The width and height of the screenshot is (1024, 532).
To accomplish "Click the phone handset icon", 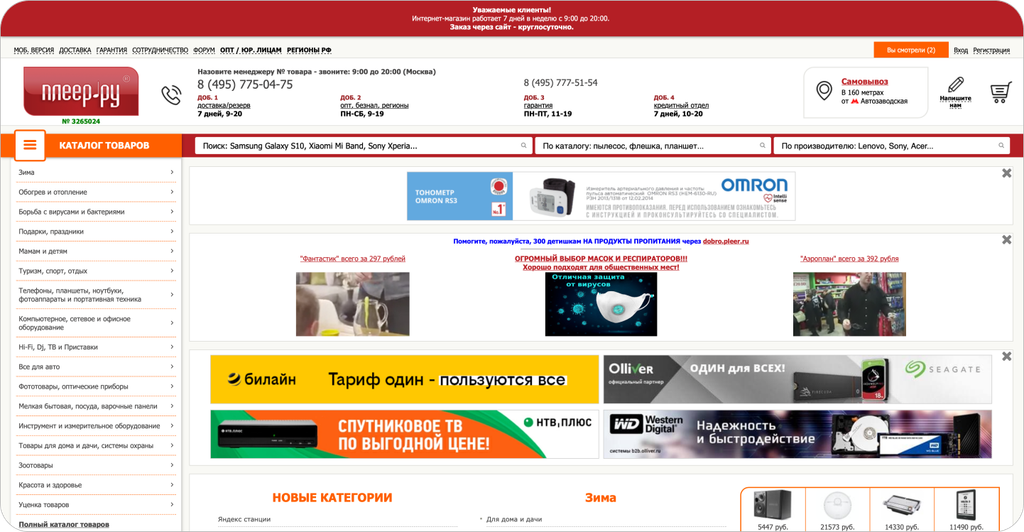I will point(171,95).
